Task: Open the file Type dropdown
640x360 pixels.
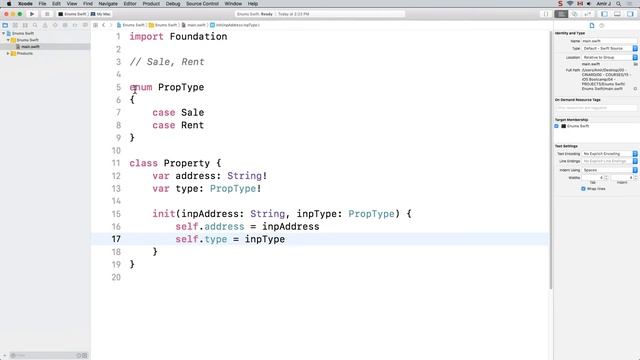Action: point(609,48)
